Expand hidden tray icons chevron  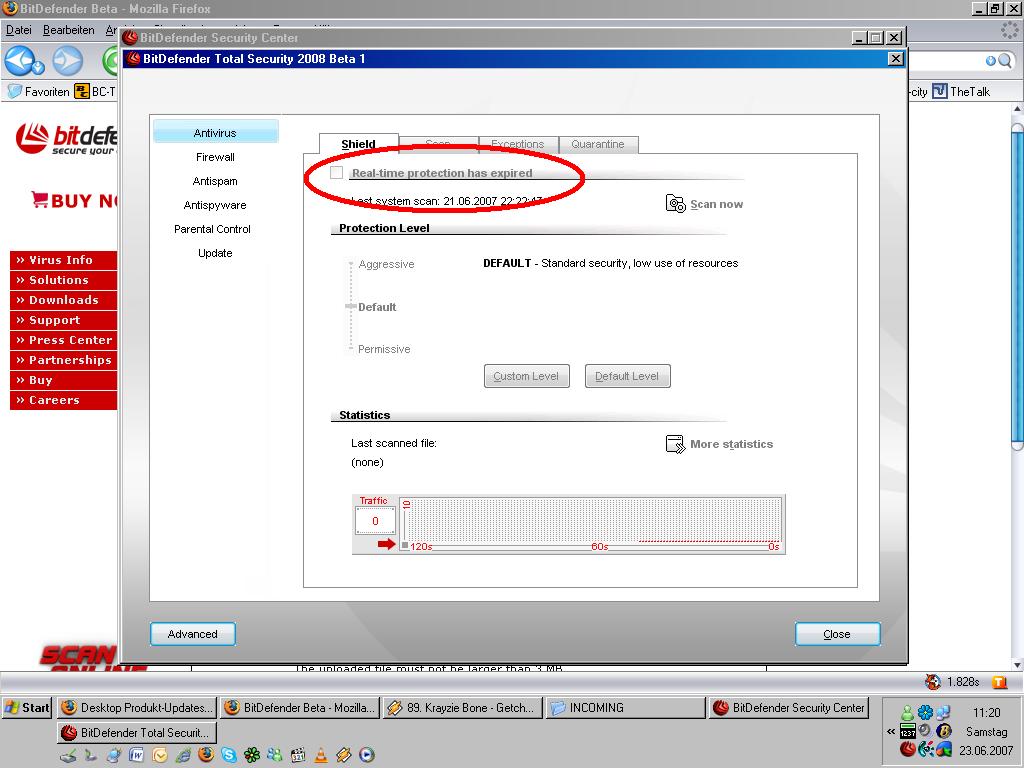tap(891, 731)
